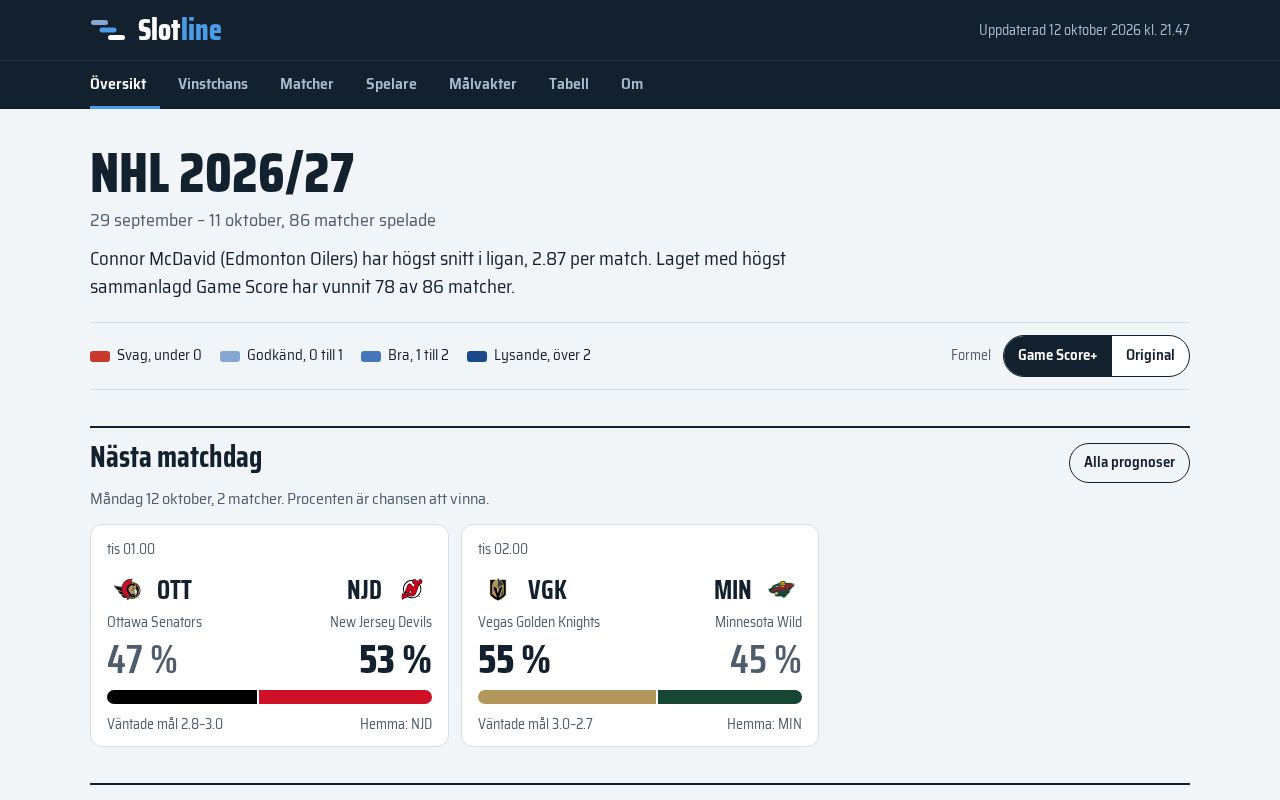Click the OTT team abbreviation
This screenshot has height=800, width=1280.
click(x=174, y=590)
